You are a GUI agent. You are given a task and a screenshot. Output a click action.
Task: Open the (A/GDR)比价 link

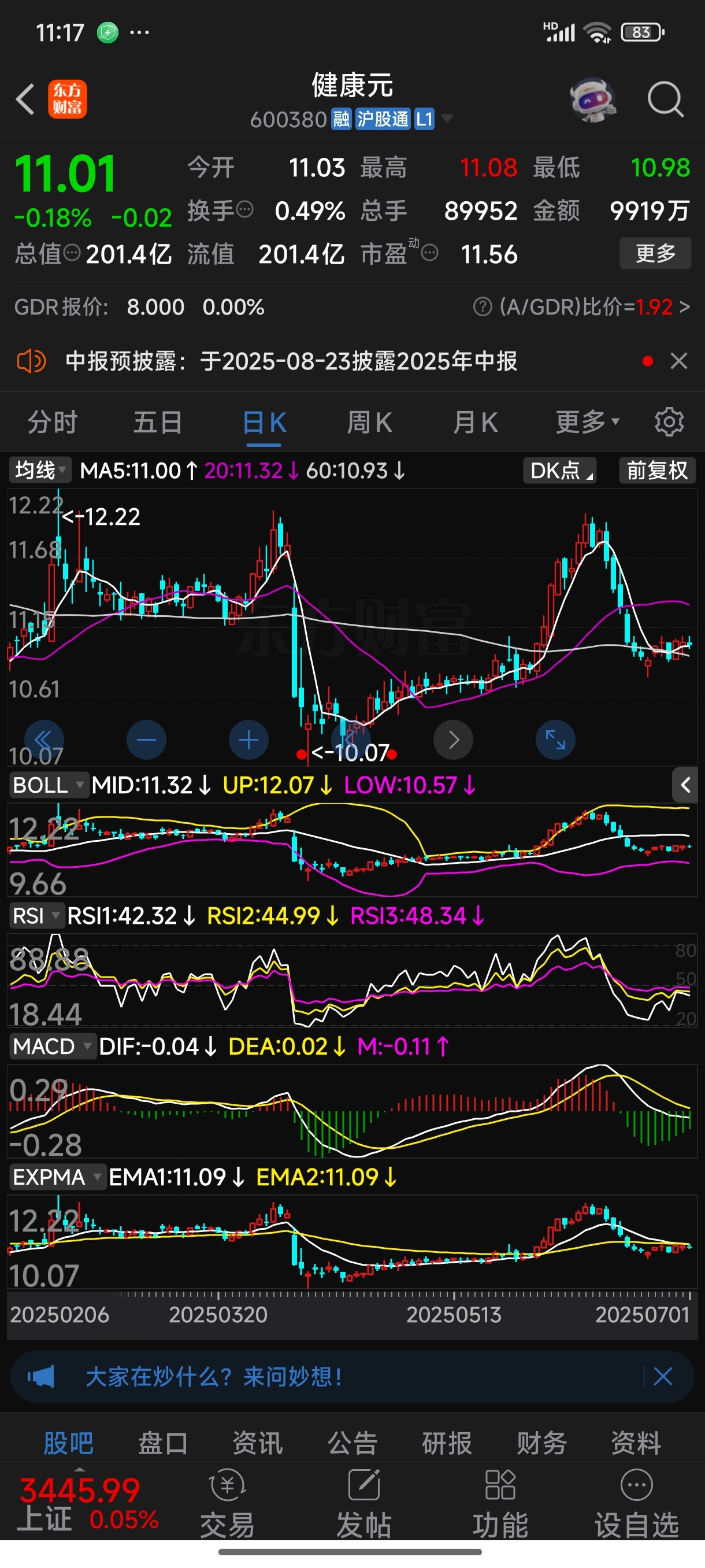click(x=594, y=307)
